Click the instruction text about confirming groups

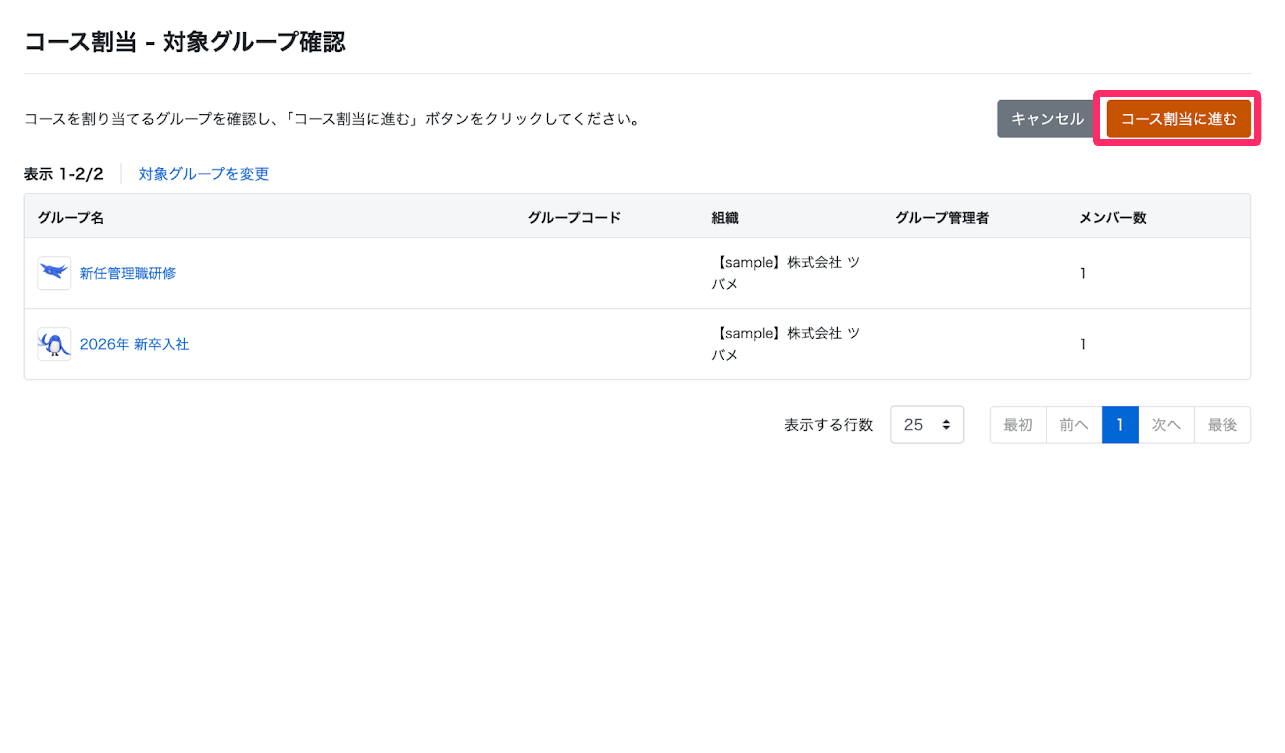[332, 119]
